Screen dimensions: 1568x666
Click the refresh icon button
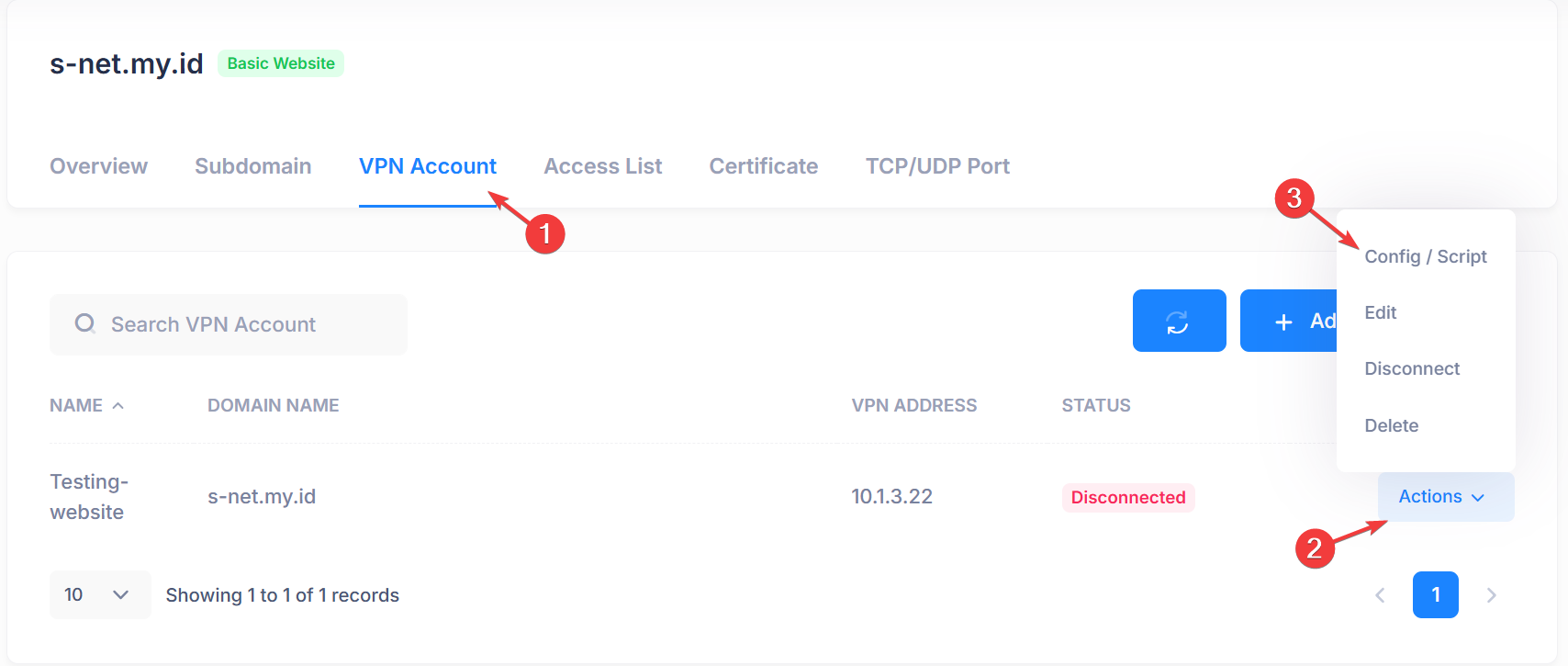coord(1179,321)
